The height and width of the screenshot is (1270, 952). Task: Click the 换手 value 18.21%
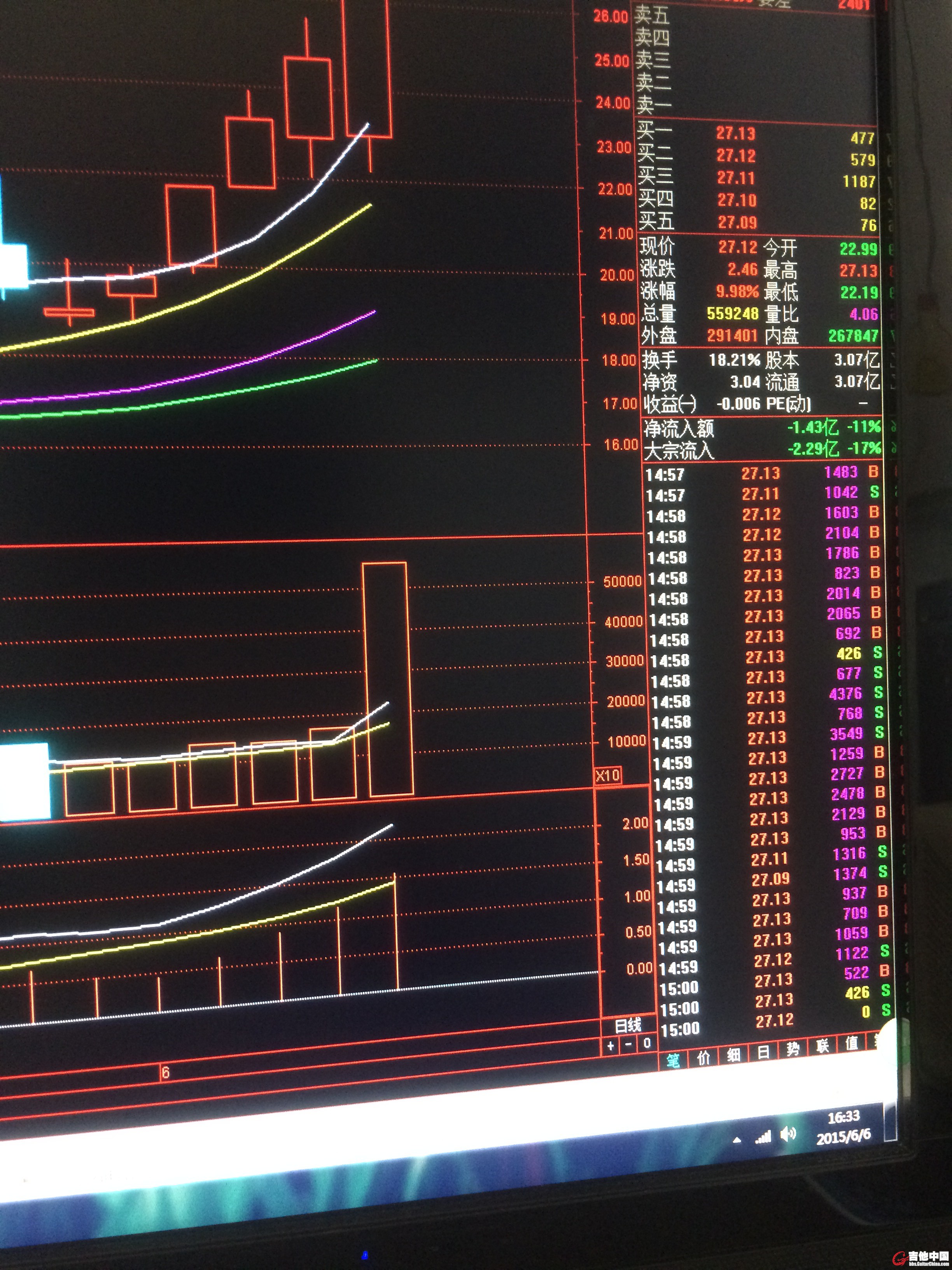[735, 361]
